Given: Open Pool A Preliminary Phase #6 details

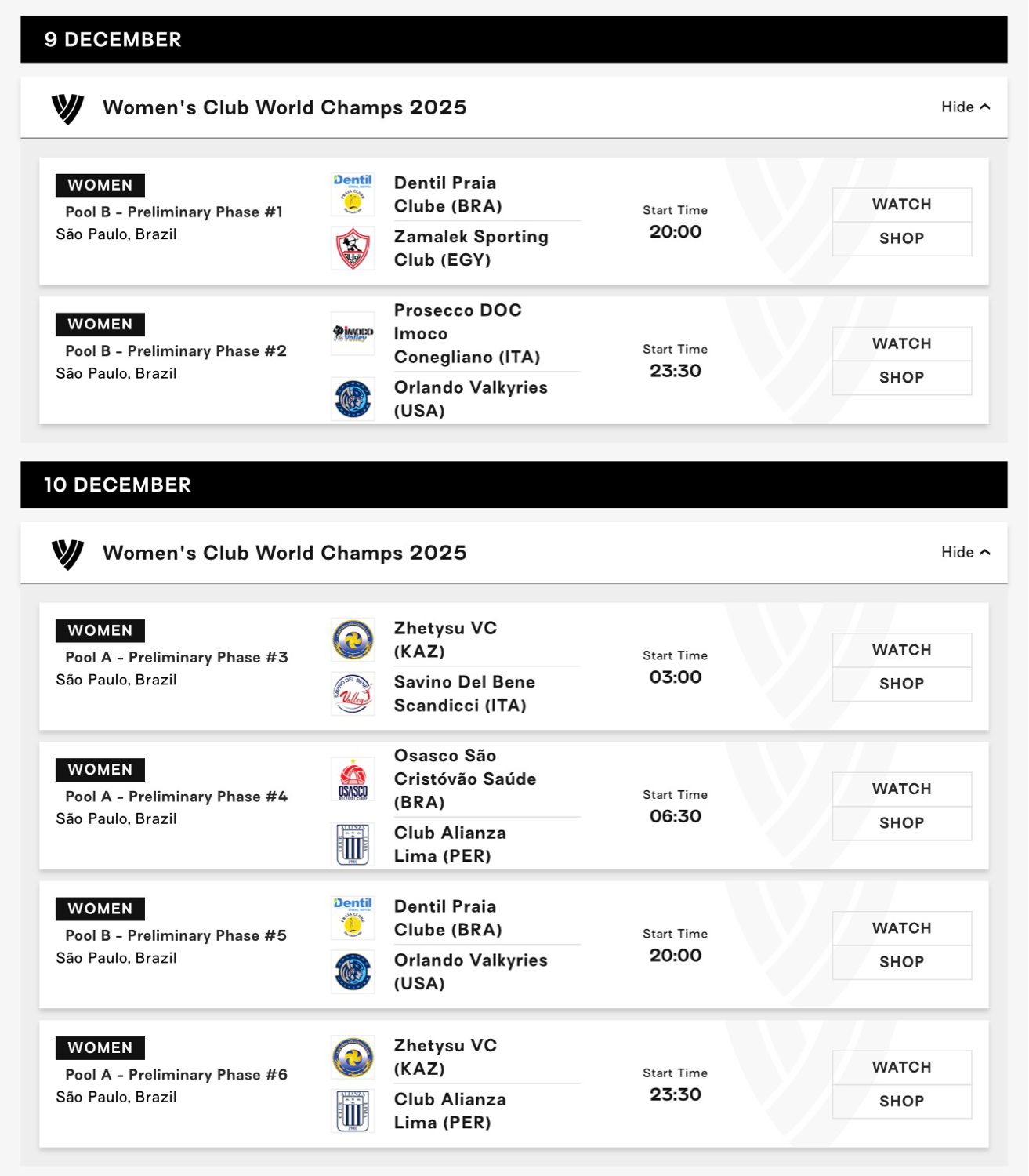Looking at the screenshot, I should 176,1075.
